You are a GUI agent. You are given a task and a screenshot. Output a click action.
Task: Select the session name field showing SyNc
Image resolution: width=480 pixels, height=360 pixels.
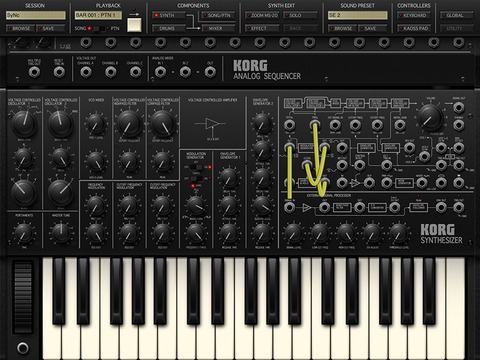point(36,15)
